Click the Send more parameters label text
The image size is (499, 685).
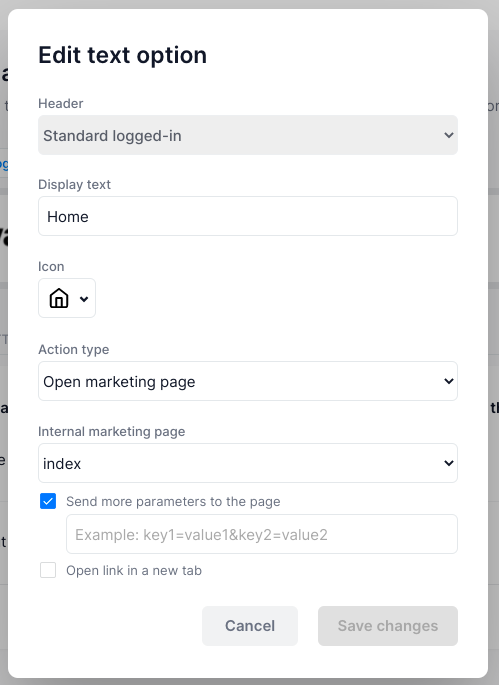click(x=173, y=502)
